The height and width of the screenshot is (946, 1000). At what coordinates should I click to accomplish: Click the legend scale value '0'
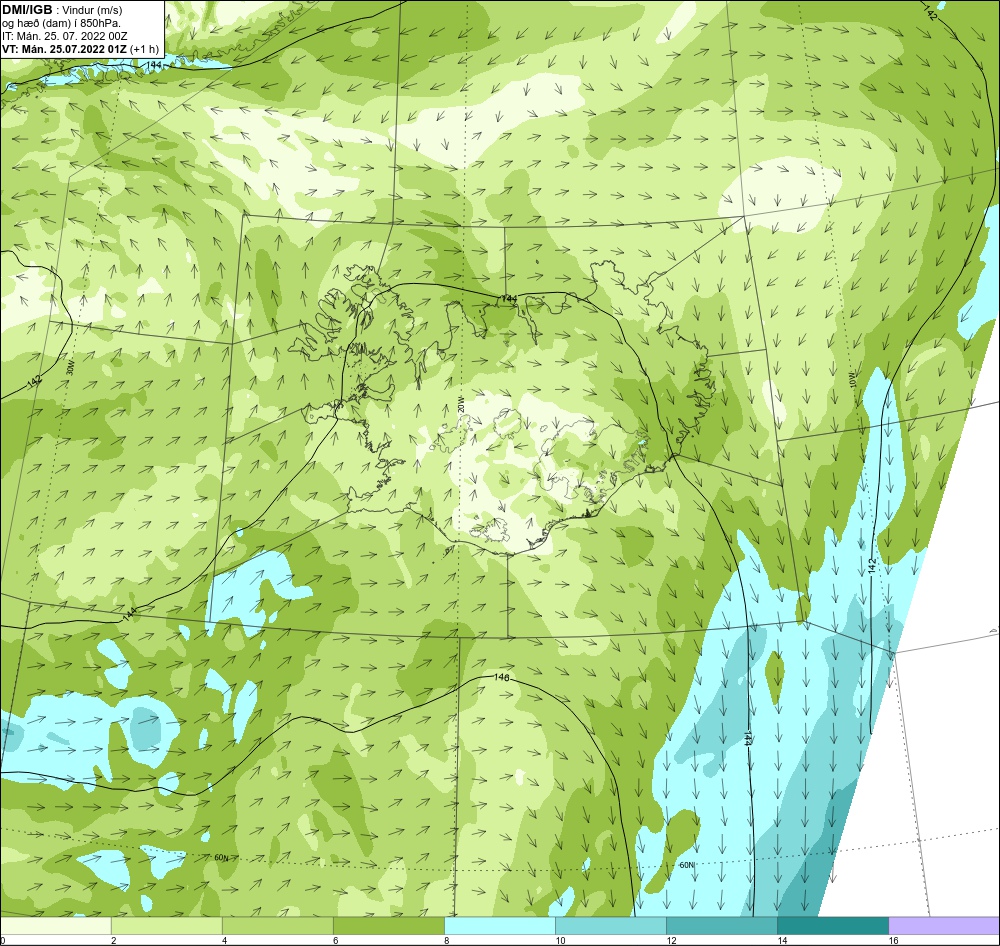click(x=3, y=940)
